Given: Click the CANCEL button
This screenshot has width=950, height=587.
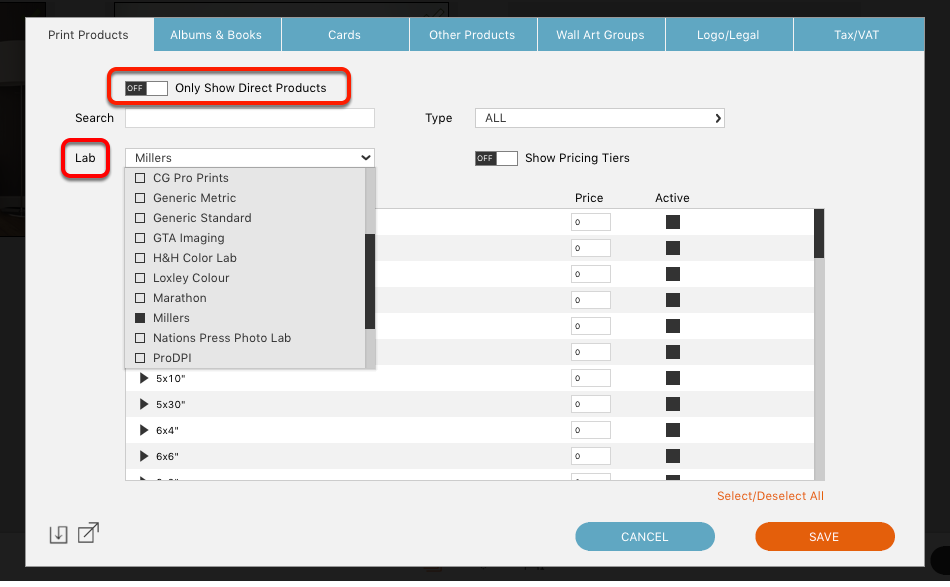Looking at the screenshot, I should click(645, 537).
